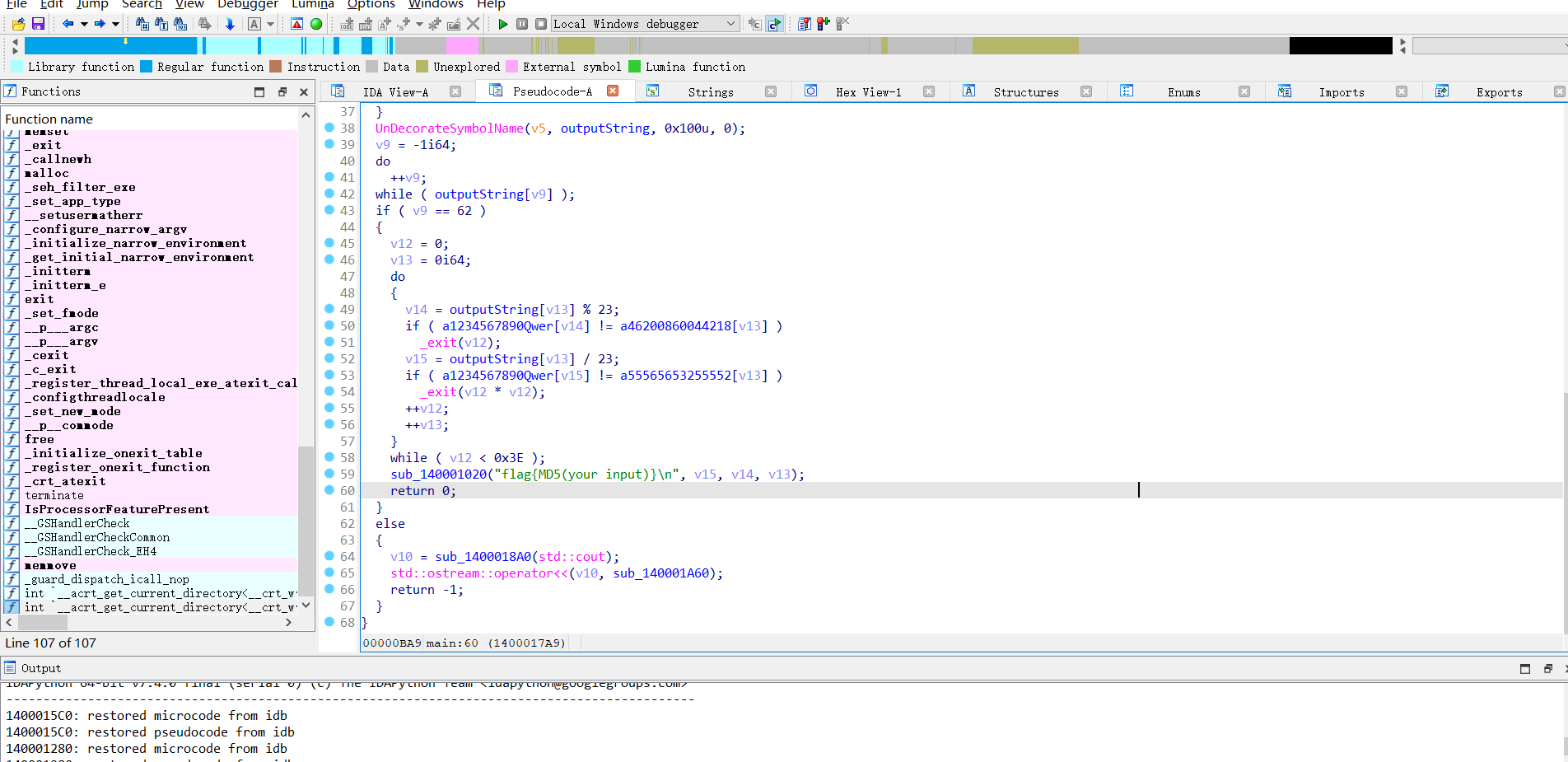
Task: Float the Functions panel
Action: point(282,92)
